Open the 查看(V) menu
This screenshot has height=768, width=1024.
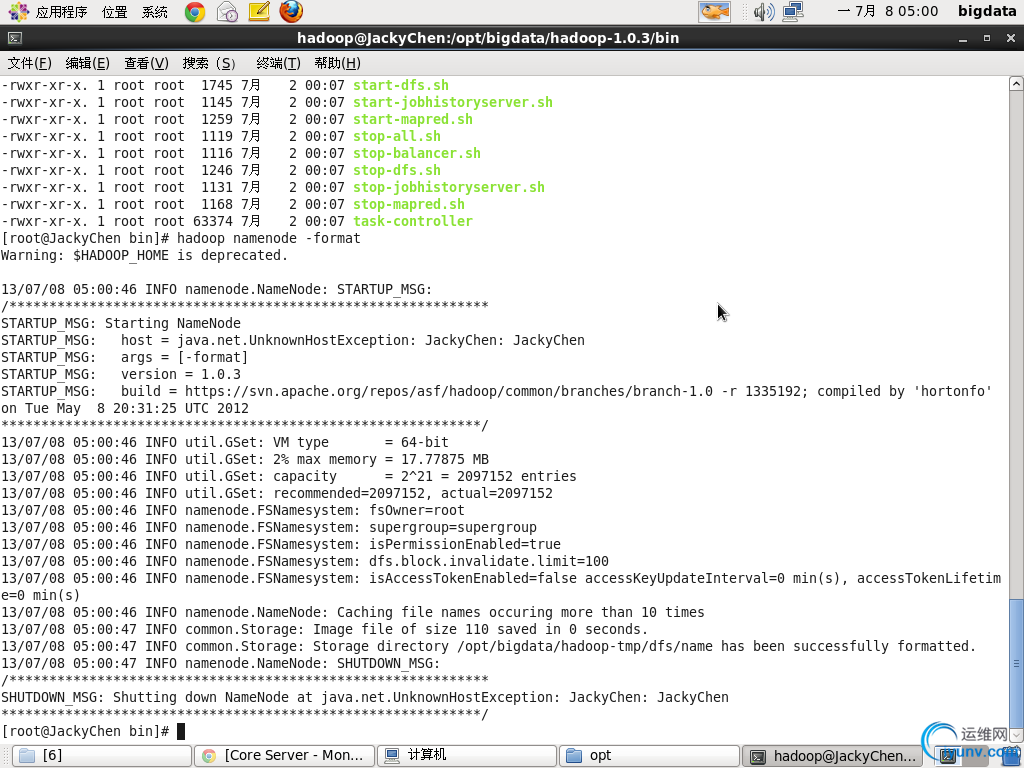point(146,63)
